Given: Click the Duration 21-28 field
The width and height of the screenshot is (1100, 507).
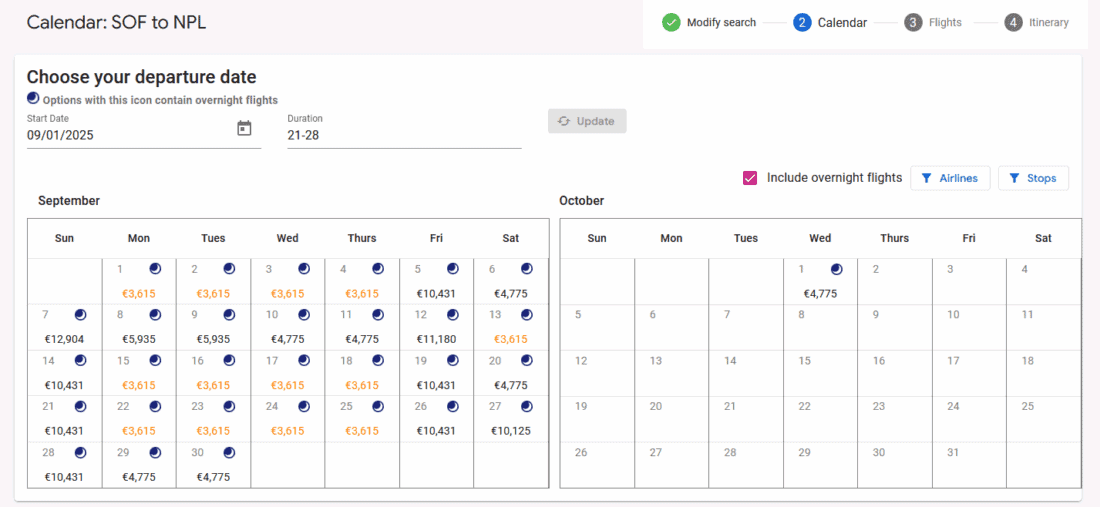Looking at the screenshot, I should point(403,135).
